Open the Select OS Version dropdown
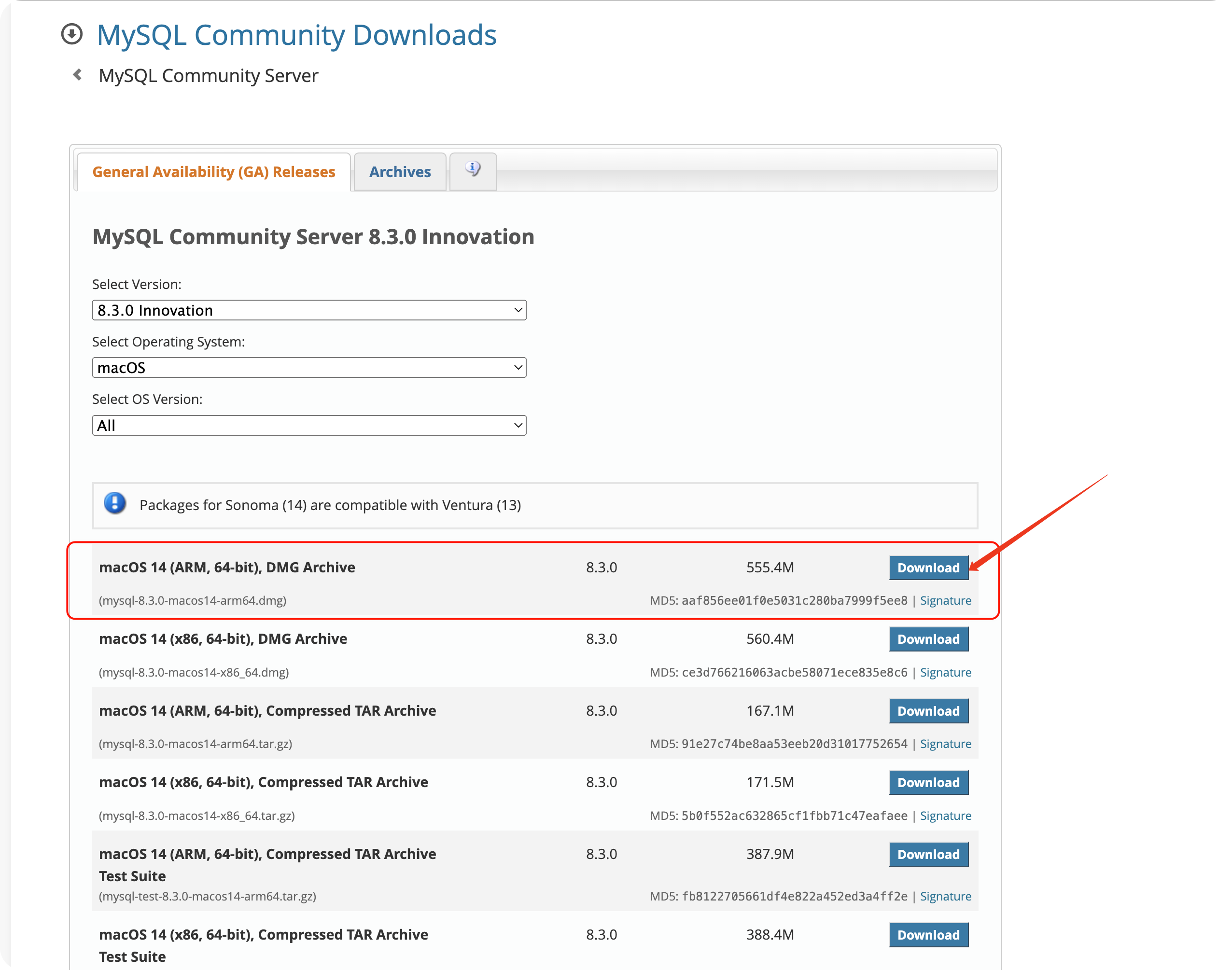Screen dimensions: 1232x970 click(x=309, y=425)
